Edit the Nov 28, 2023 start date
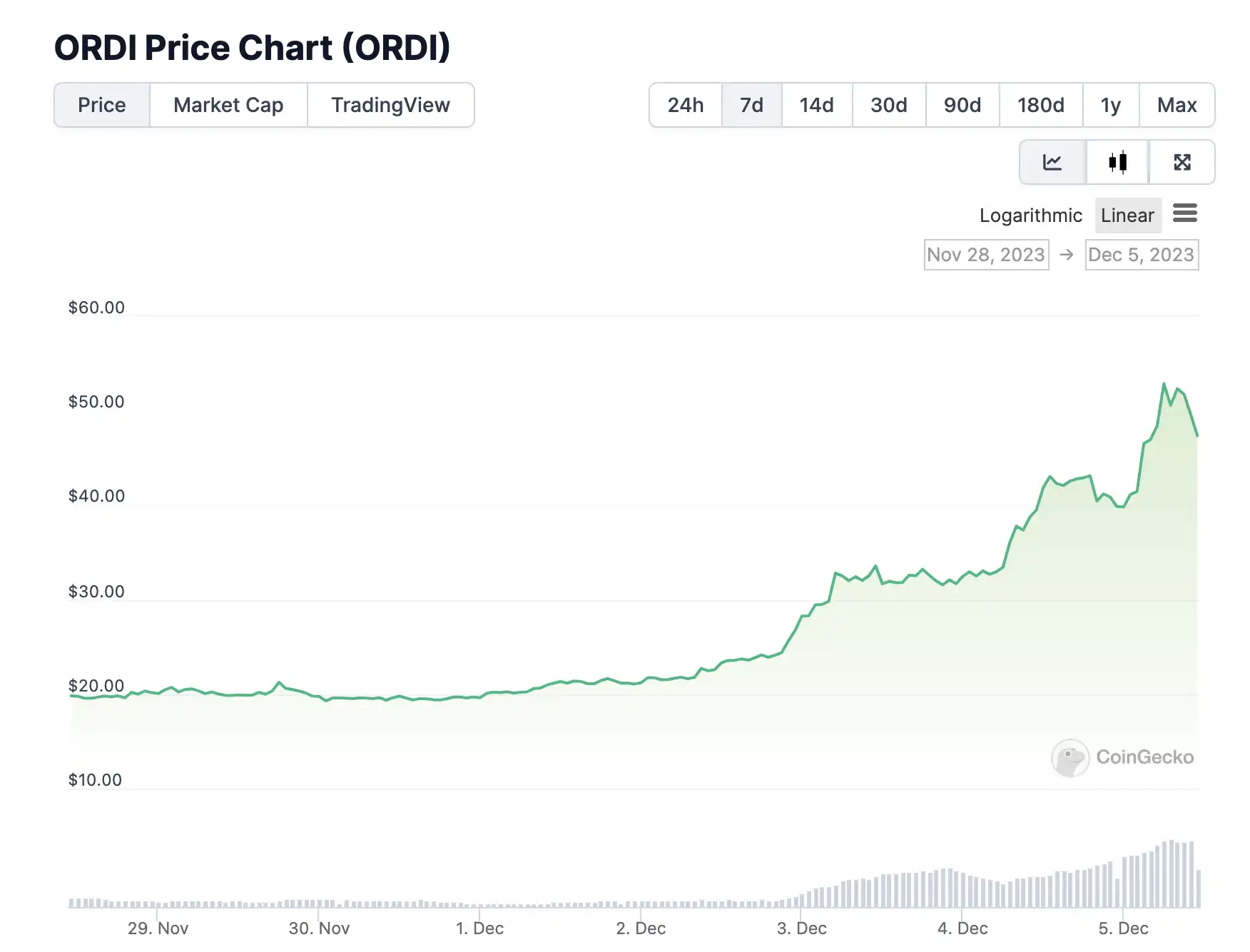1250x952 pixels. (x=986, y=255)
